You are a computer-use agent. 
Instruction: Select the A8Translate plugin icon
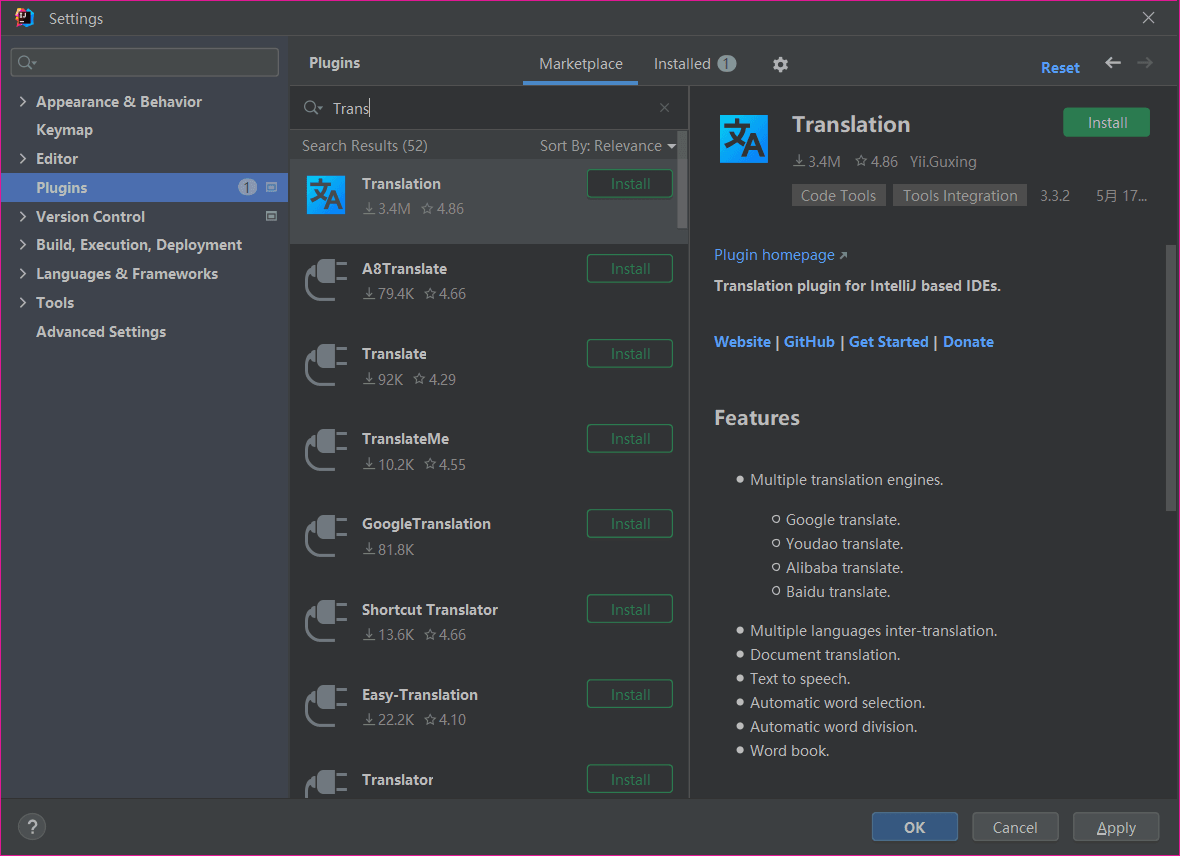coord(326,280)
